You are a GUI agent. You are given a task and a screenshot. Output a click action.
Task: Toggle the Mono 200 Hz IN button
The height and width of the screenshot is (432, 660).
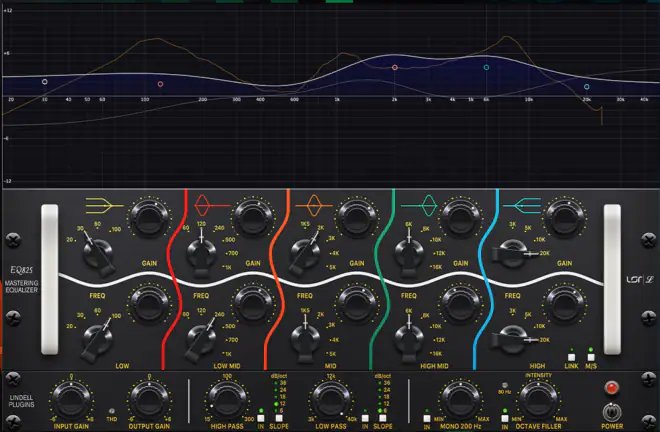pos(427,418)
